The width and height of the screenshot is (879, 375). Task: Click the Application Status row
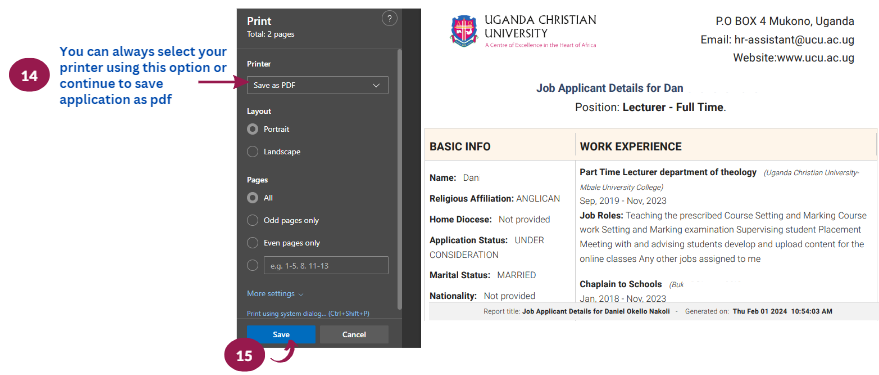pos(487,247)
